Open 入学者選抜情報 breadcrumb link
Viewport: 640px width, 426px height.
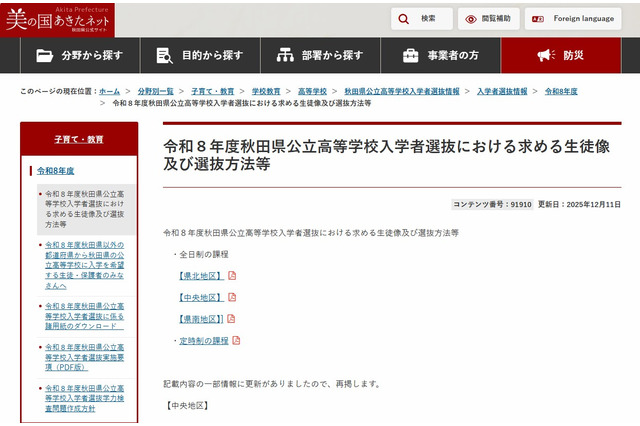click(x=502, y=91)
